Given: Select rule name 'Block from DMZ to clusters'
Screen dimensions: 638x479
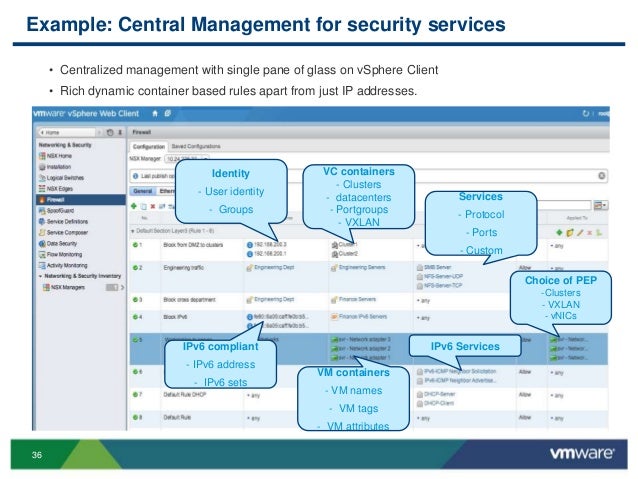Looking at the screenshot, I should point(193,245).
